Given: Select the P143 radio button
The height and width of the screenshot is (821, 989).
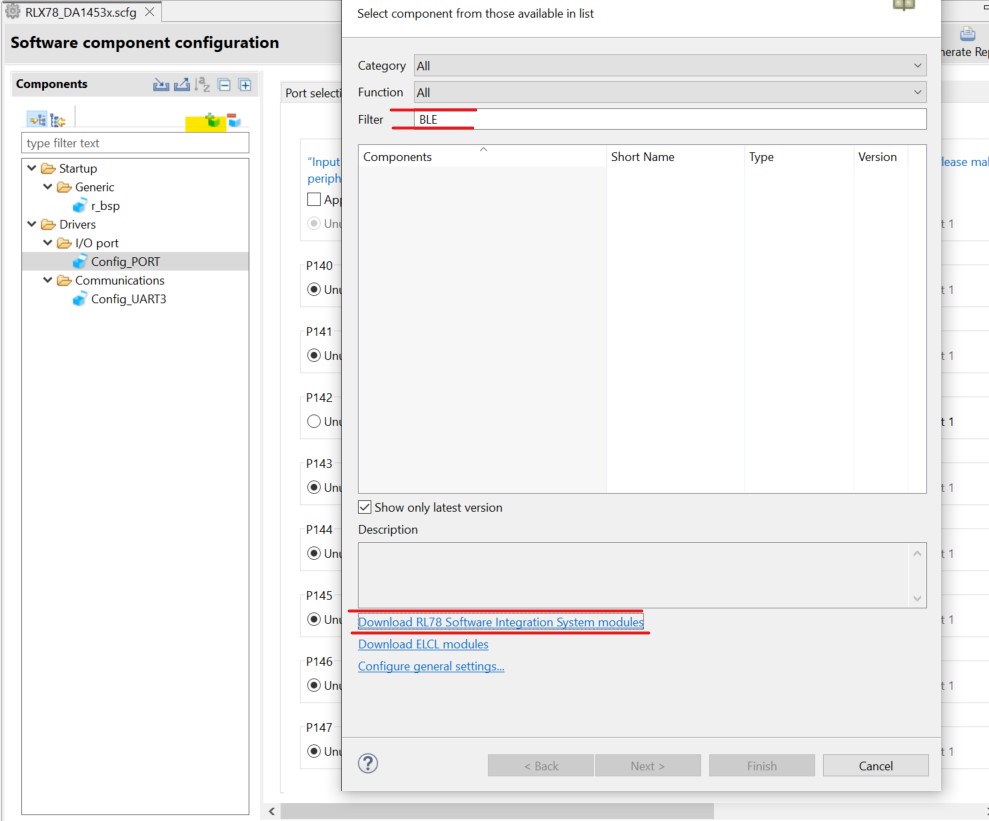Looking at the screenshot, I should pos(313,487).
